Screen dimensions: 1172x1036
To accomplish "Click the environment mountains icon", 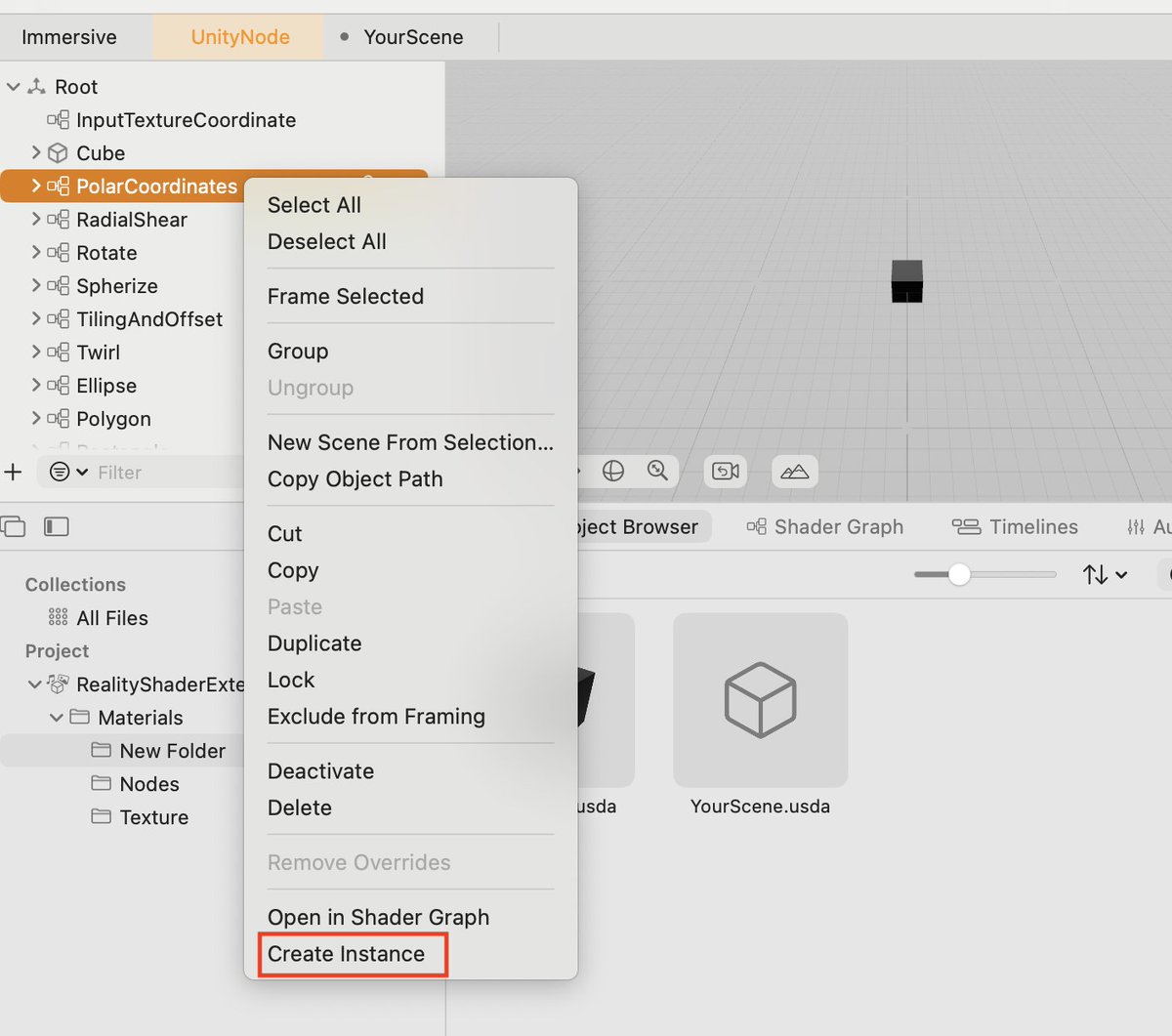I will pos(795,472).
